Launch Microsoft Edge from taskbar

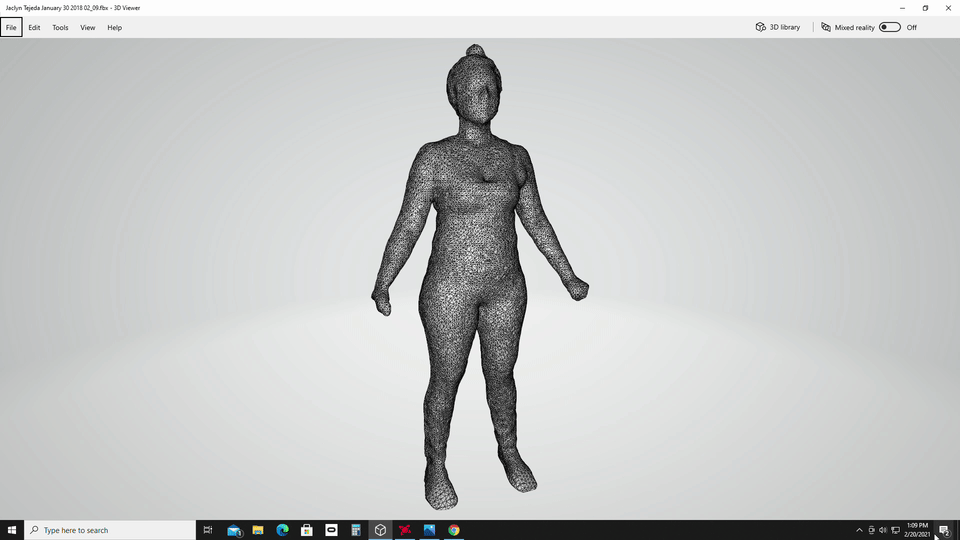click(x=282, y=530)
